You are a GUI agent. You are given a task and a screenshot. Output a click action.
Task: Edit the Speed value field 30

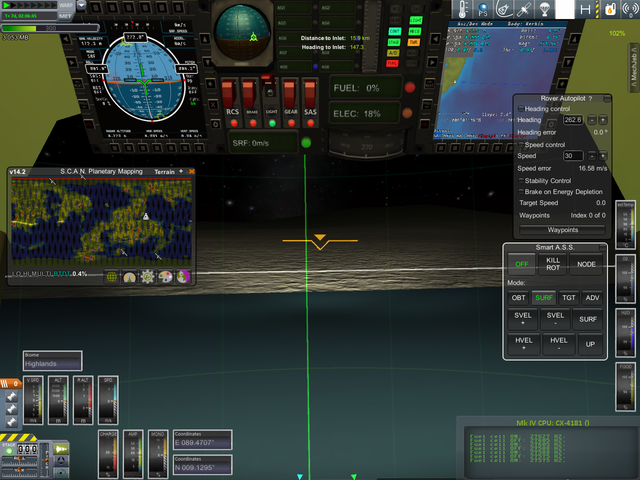573,156
